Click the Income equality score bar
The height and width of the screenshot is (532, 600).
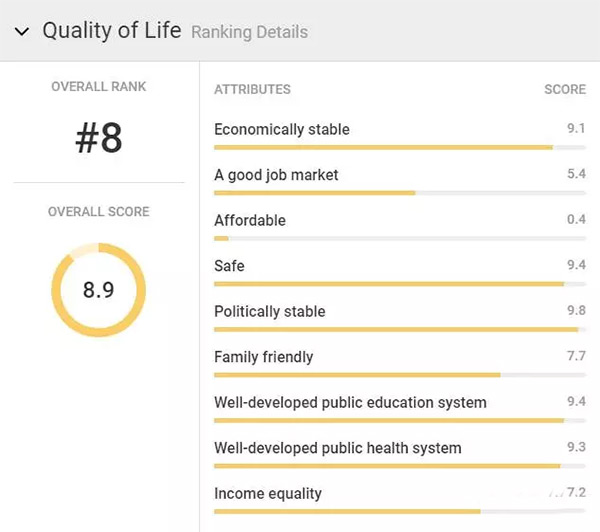(399, 511)
